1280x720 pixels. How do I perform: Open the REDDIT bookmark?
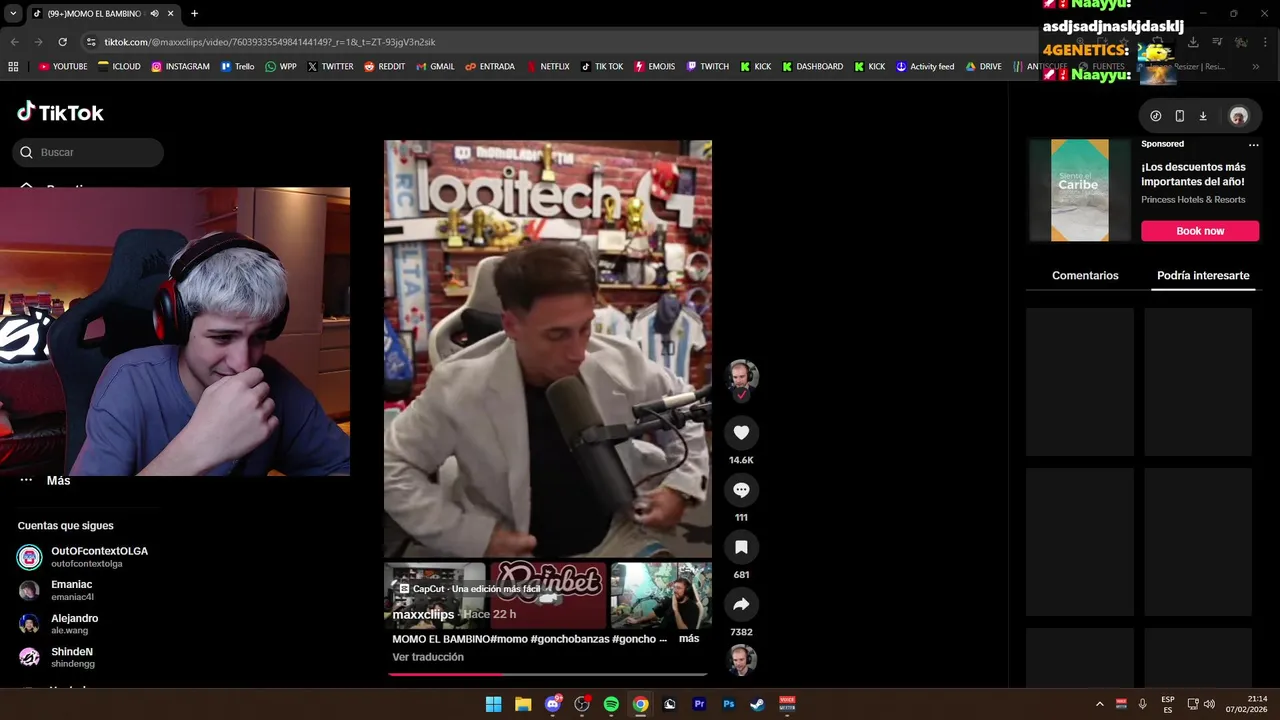tap(385, 67)
